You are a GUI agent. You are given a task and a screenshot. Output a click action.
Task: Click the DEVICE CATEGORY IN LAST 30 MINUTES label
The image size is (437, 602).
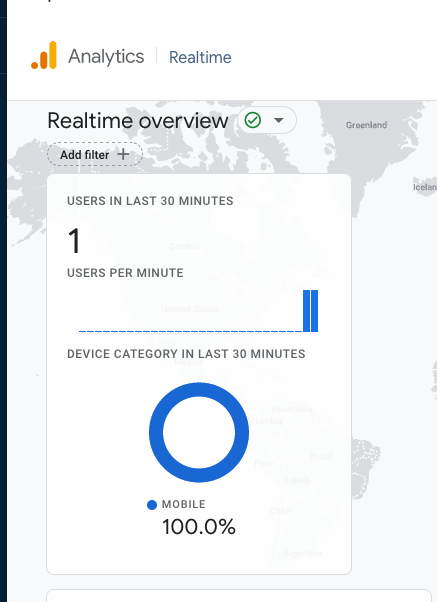coord(186,354)
